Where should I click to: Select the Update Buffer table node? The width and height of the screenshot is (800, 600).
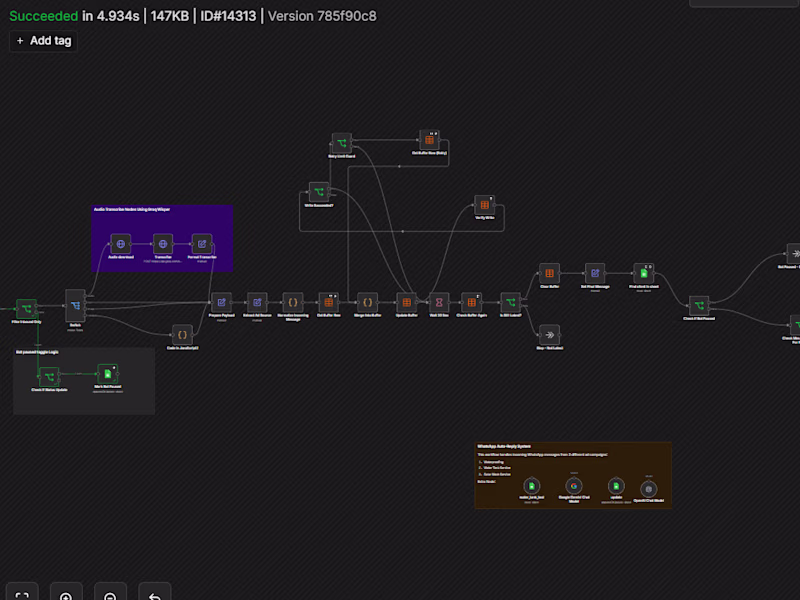[x=407, y=302]
